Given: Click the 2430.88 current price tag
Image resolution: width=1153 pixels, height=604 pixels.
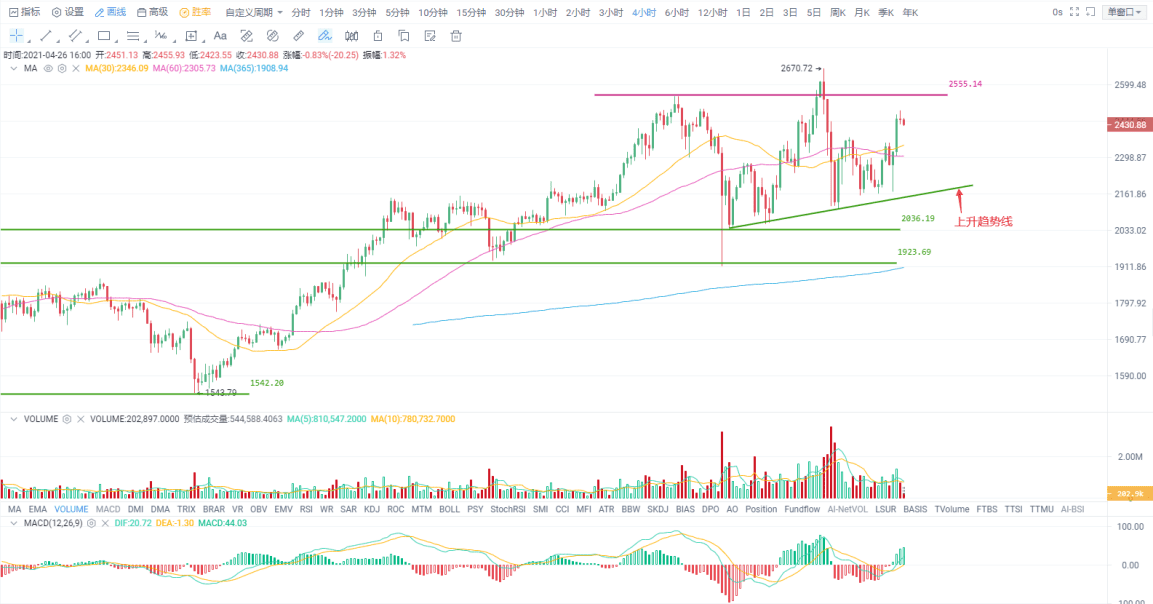Looking at the screenshot, I should (1129, 124).
